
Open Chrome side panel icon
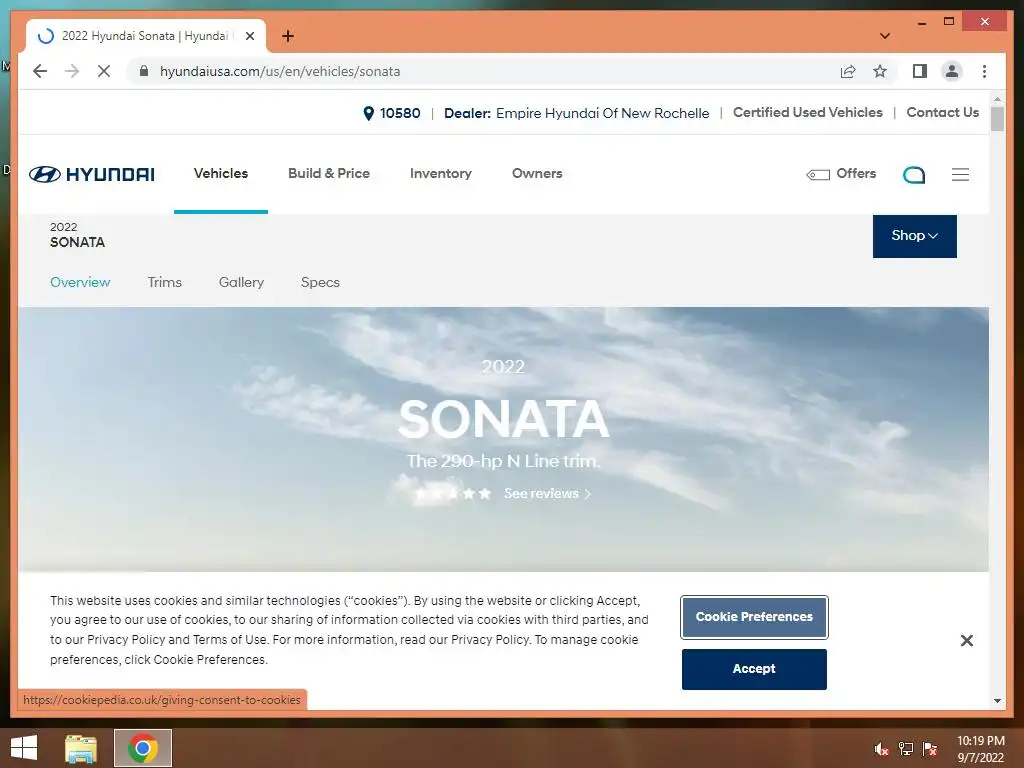pos(920,71)
